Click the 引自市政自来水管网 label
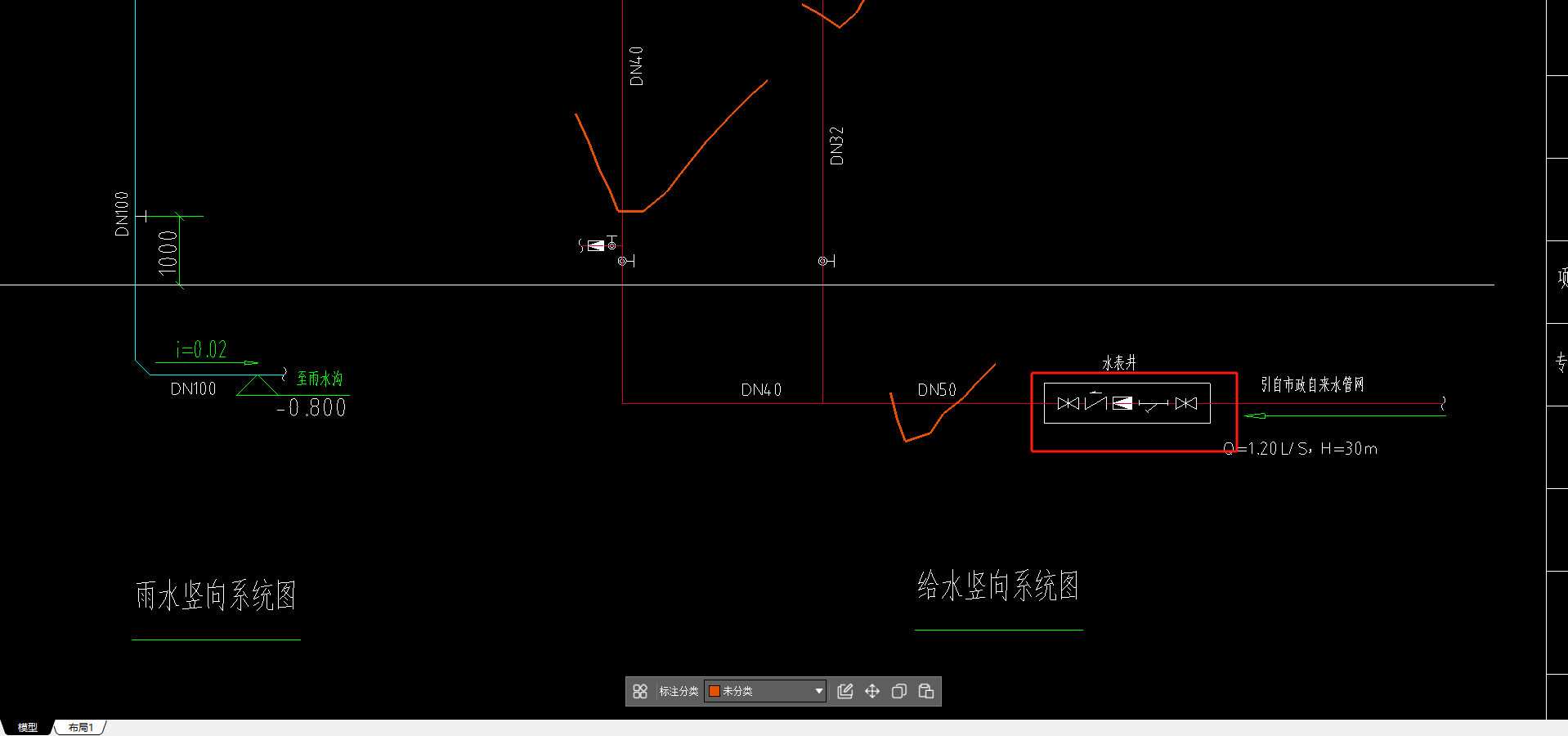Screen dimensions: 1568x736 click(x=1312, y=384)
